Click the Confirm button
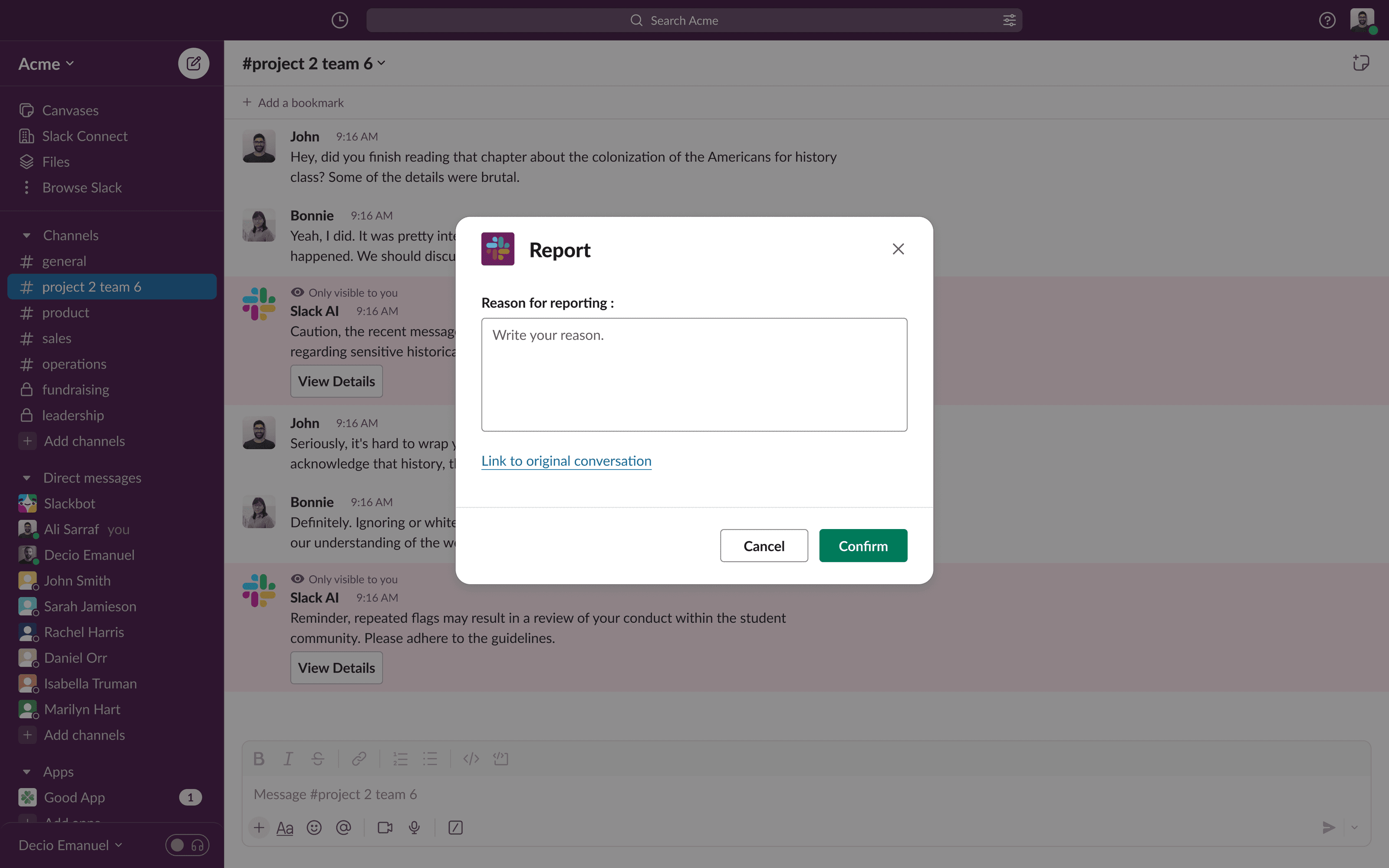 pyautogui.click(x=862, y=546)
